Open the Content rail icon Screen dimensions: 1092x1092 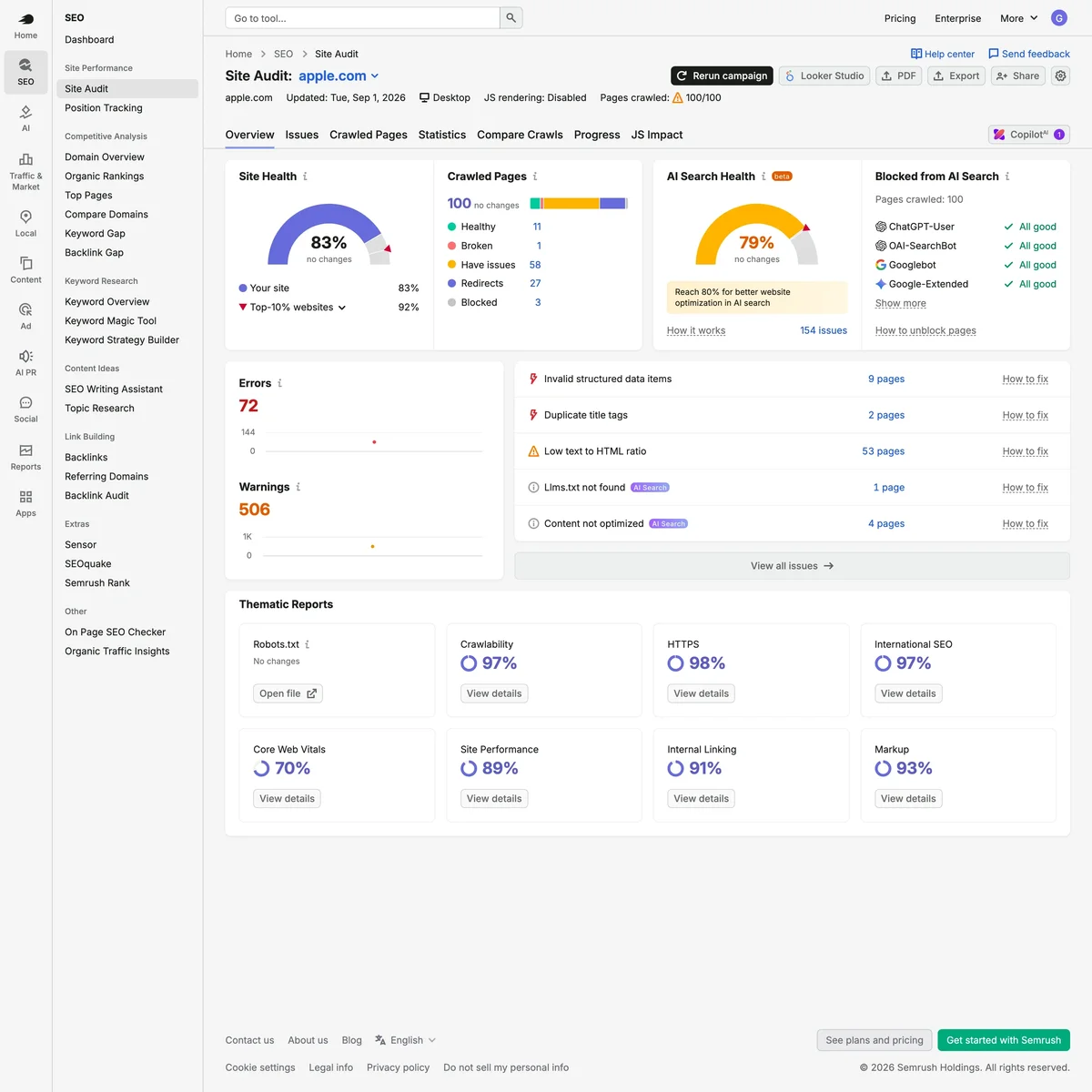click(x=25, y=269)
